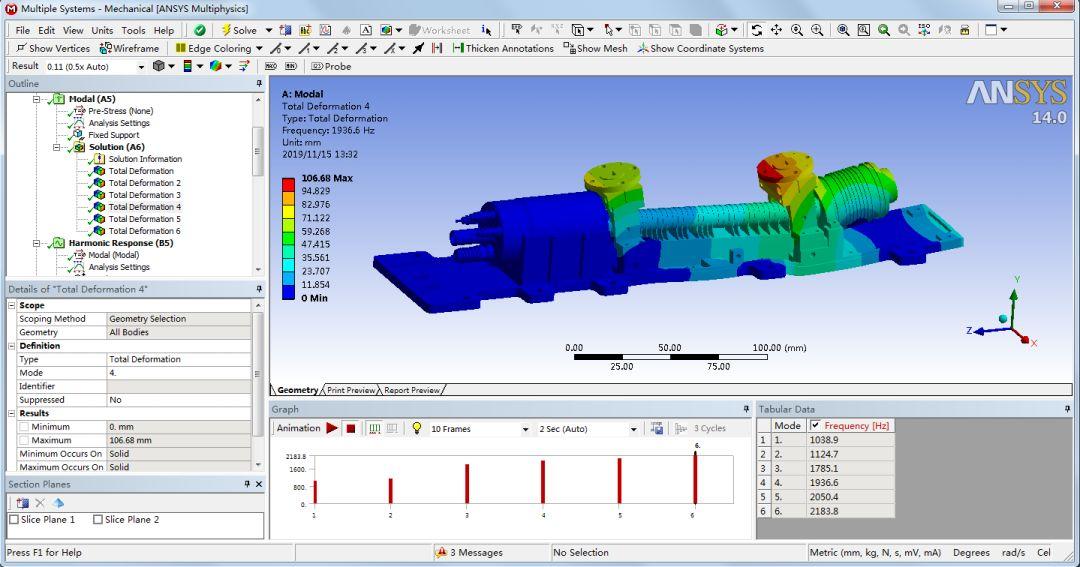
Task: Toggle Show Coordinate Systems
Action: click(x=700, y=48)
